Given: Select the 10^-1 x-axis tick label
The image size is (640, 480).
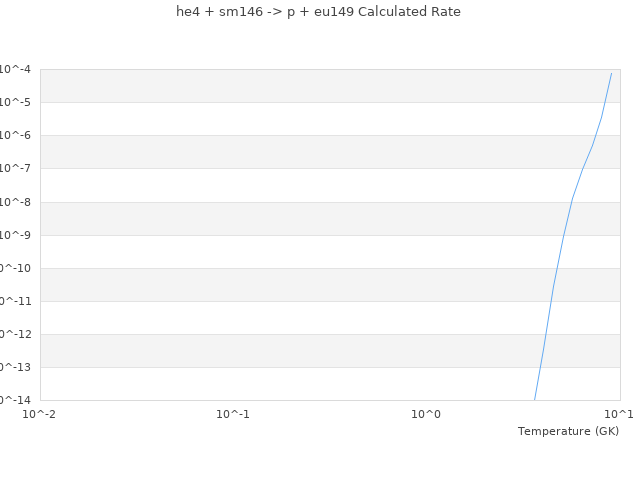Looking at the screenshot, I should pyautogui.click(x=233, y=414).
